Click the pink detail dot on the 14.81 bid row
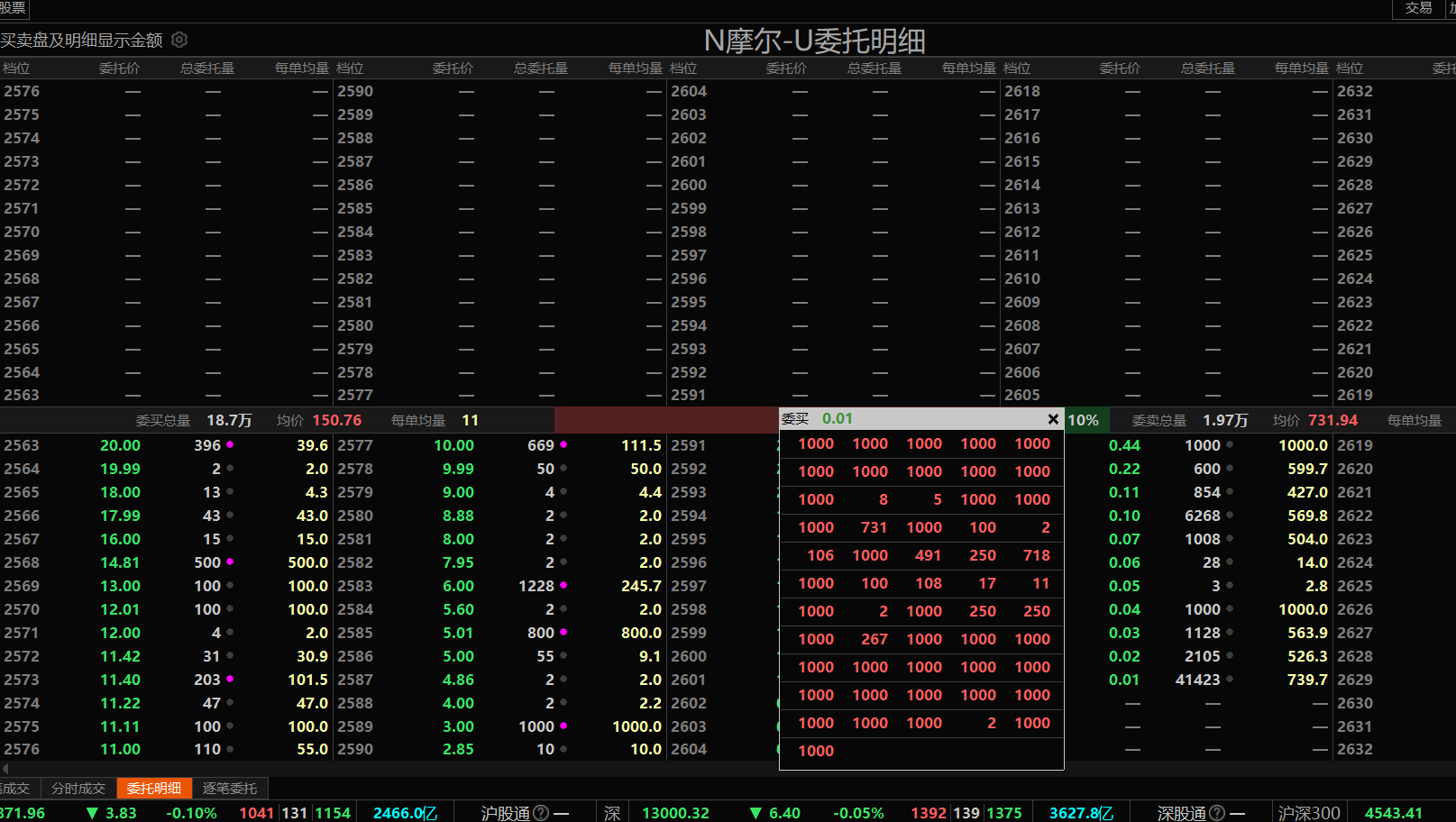Viewport: 1456px width, 822px height. pos(230,562)
